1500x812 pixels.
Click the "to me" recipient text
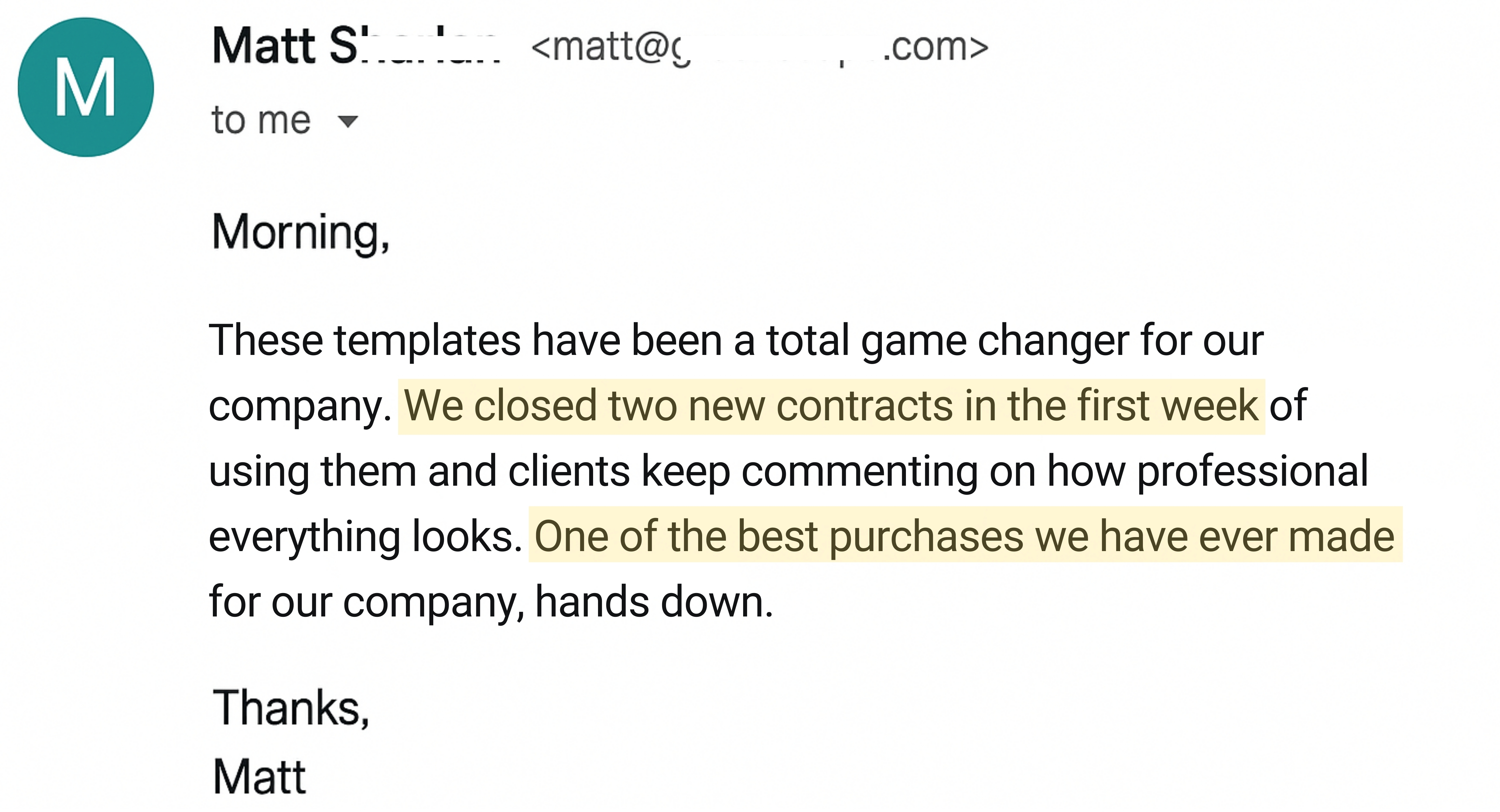coord(261,120)
